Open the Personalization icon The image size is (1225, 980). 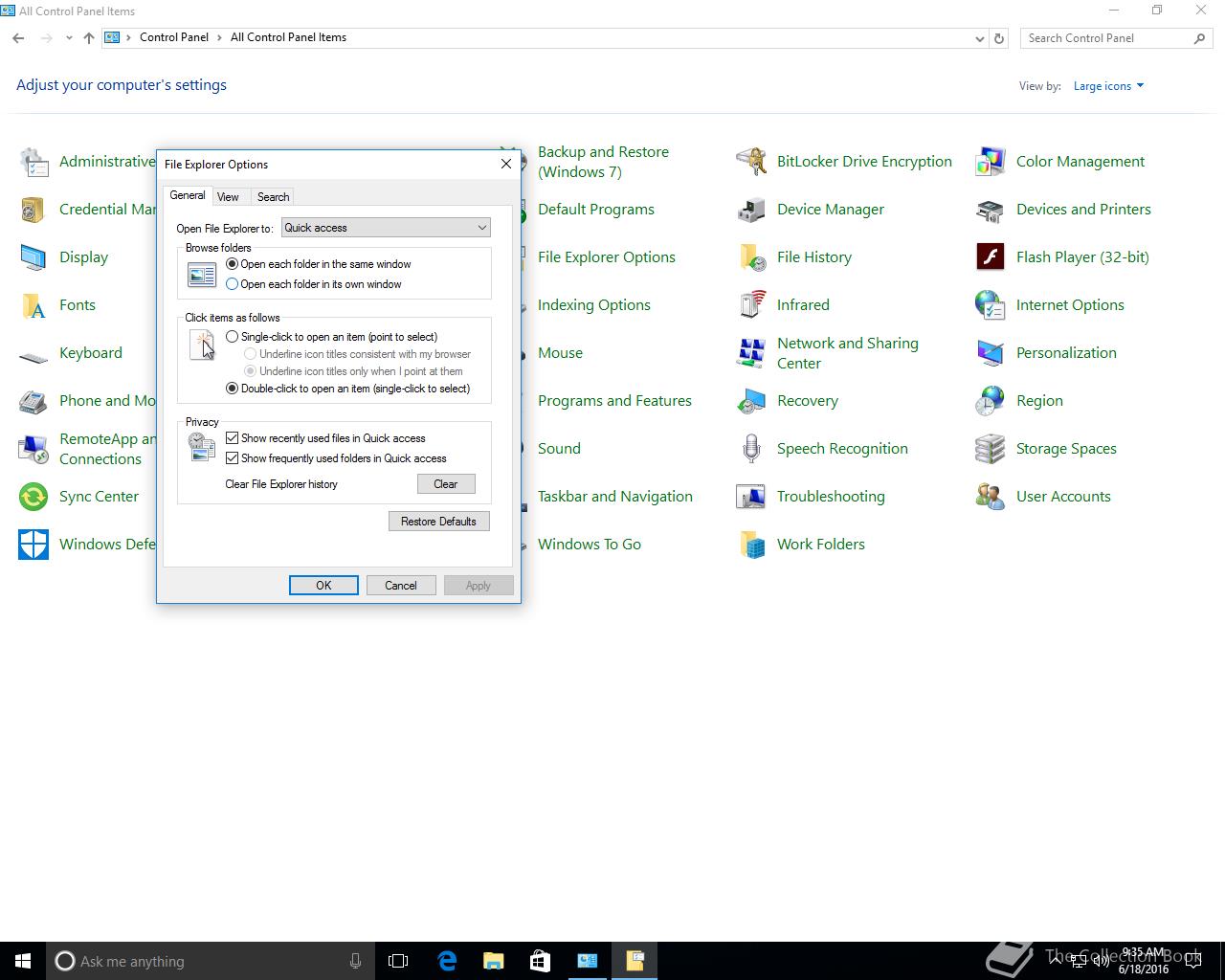click(x=991, y=353)
